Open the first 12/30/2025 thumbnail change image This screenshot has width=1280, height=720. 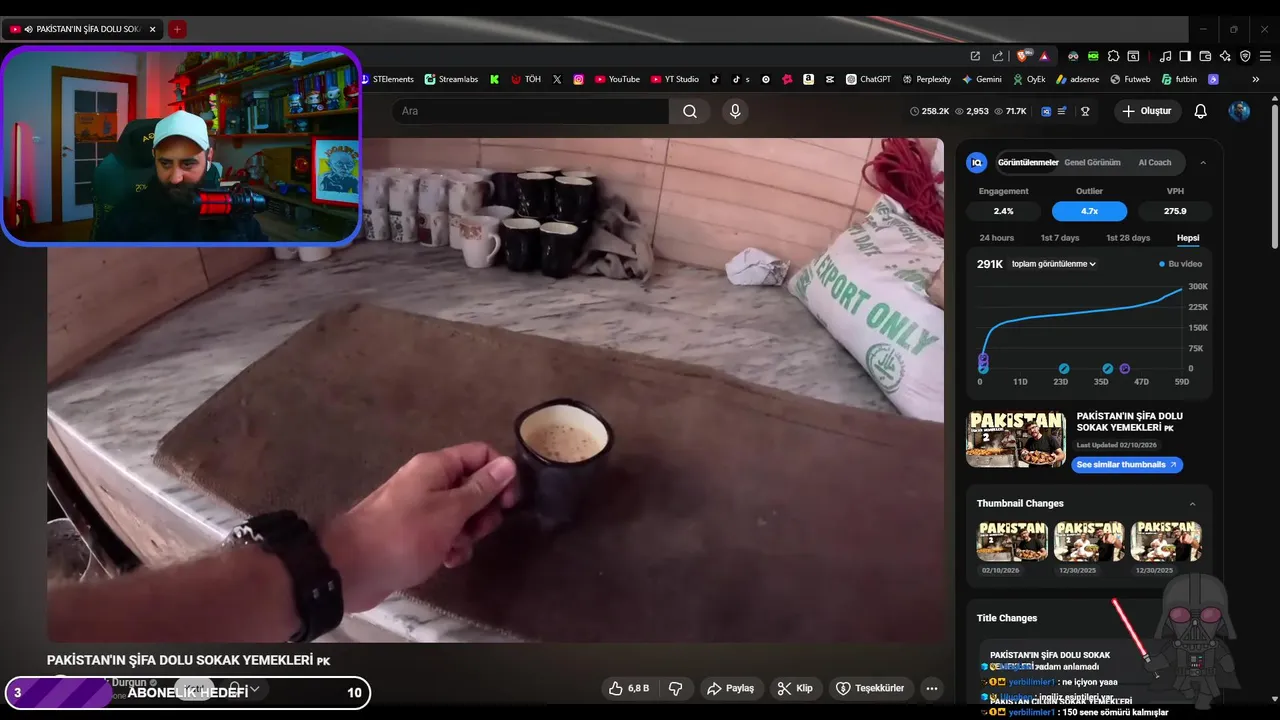1089,541
